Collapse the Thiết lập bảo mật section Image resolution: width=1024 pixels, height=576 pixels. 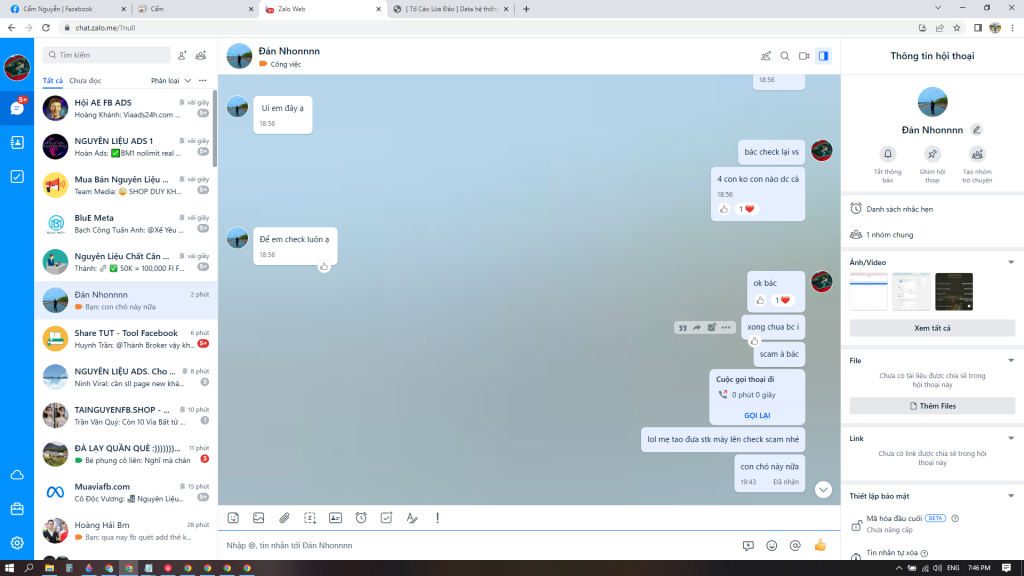tap(1011, 496)
